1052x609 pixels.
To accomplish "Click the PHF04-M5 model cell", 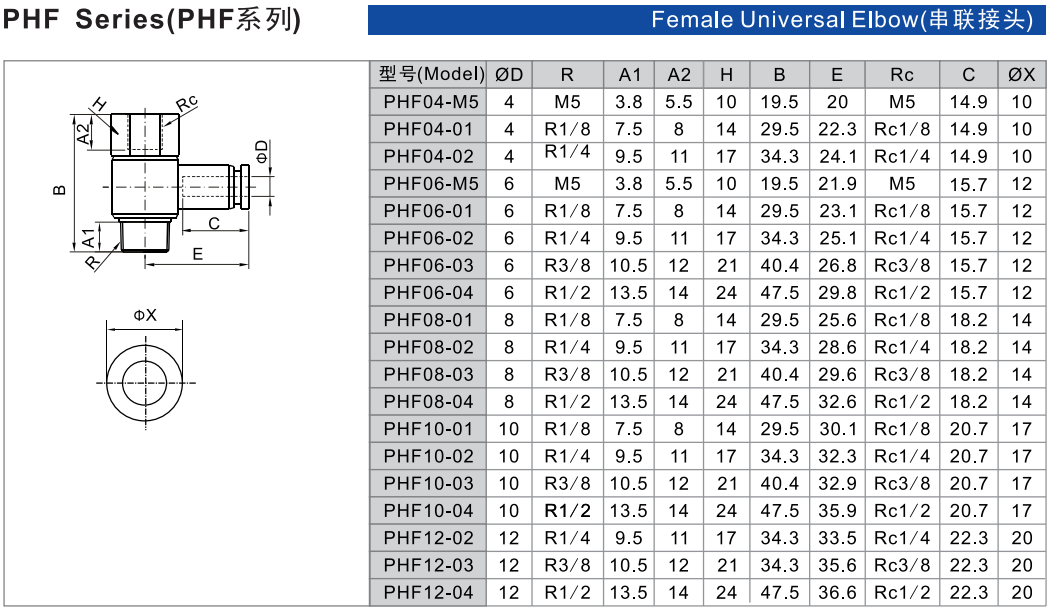I will click(x=431, y=102).
